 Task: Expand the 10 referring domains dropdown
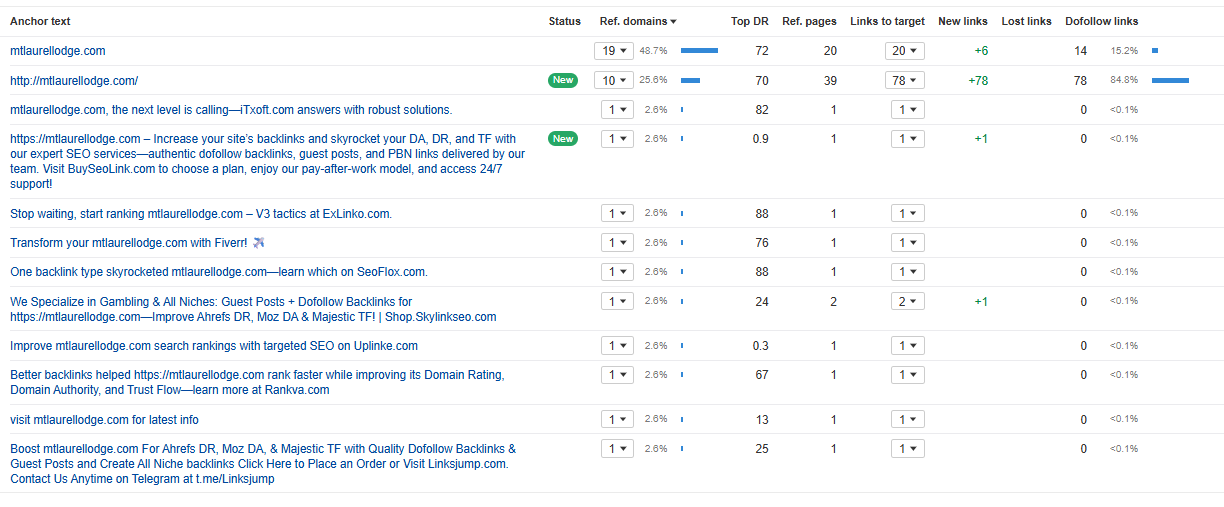(x=613, y=80)
